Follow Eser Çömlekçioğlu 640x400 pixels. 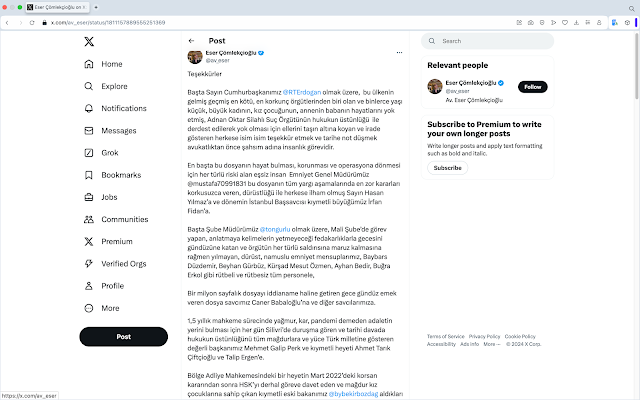click(x=533, y=87)
